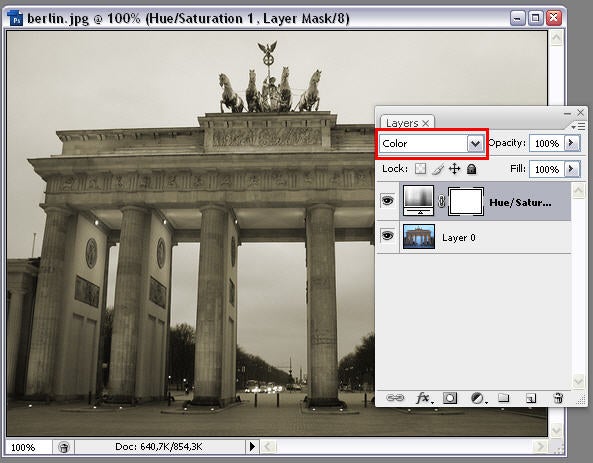Open the layer style fx menu

point(423,398)
